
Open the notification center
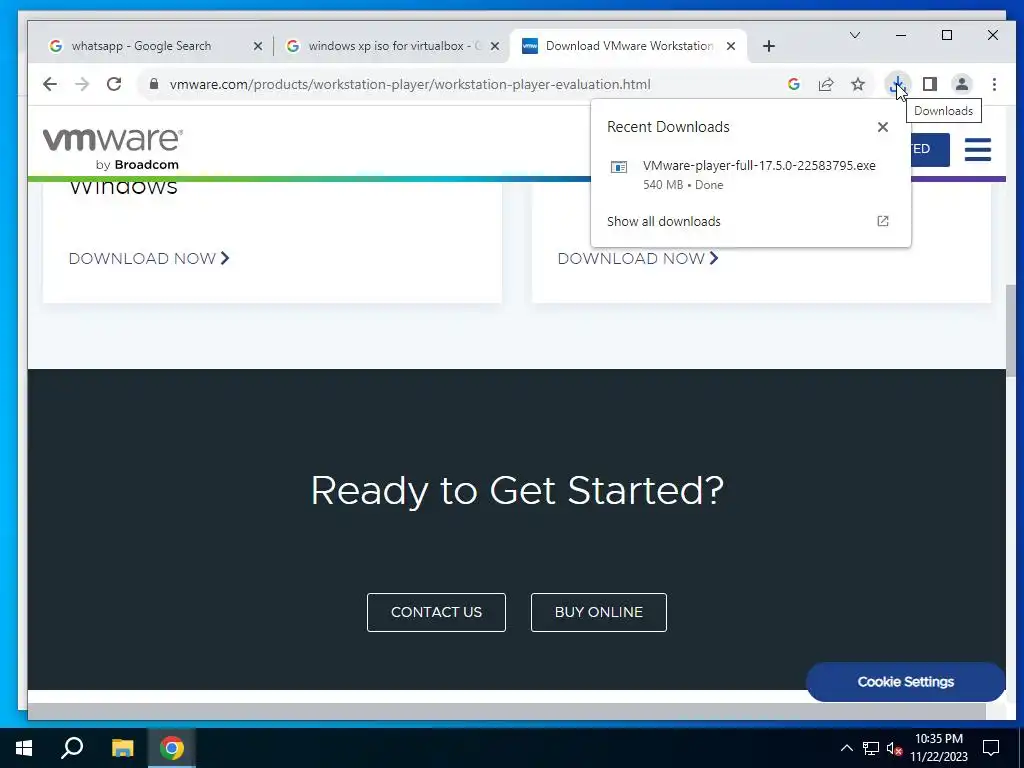point(991,748)
